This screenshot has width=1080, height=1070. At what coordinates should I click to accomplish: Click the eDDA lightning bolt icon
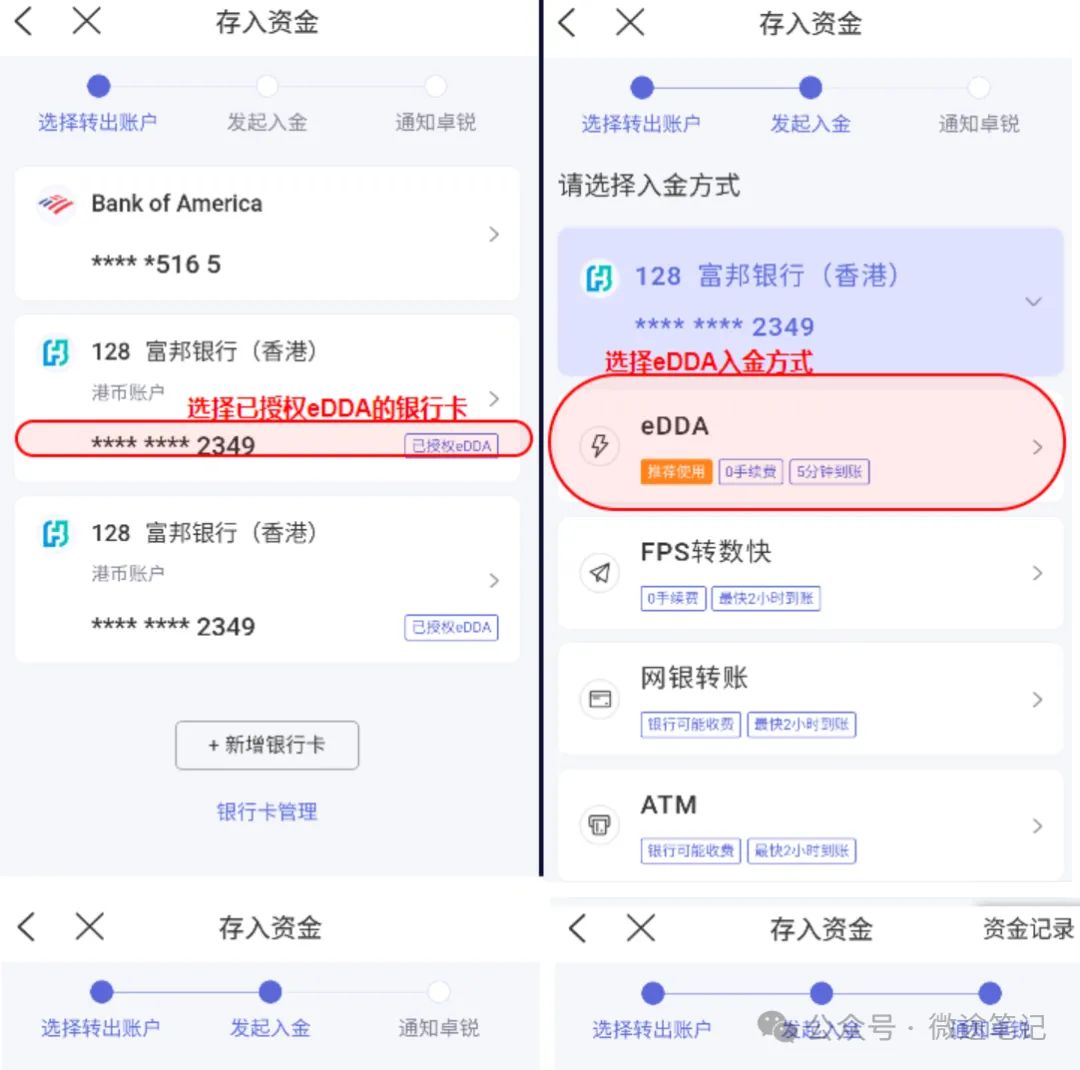(x=600, y=446)
